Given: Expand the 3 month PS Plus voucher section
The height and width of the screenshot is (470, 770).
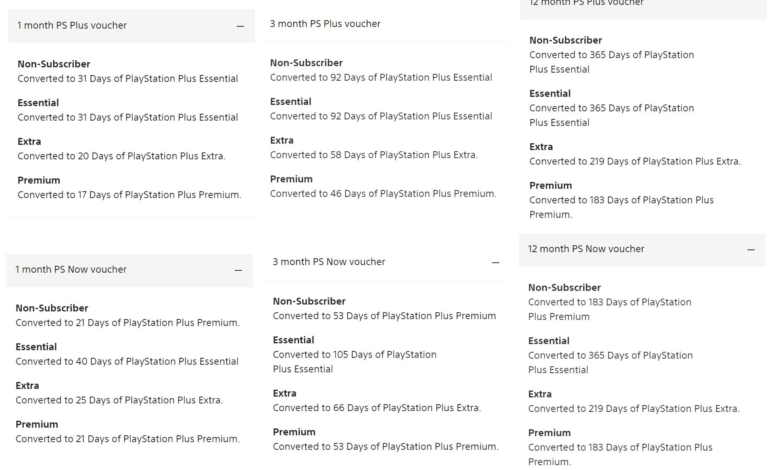Looking at the screenshot, I should (x=325, y=23).
